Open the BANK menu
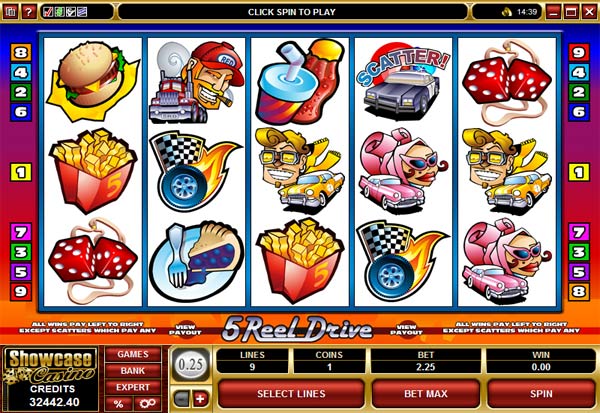The width and height of the screenshot is (600, 413). [133, 371]
